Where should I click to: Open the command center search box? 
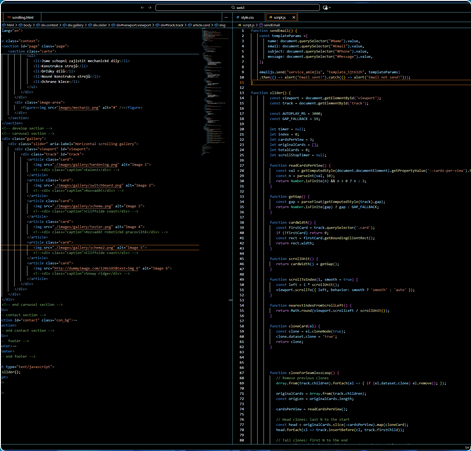pyautogui.click(x=237, y=7)
